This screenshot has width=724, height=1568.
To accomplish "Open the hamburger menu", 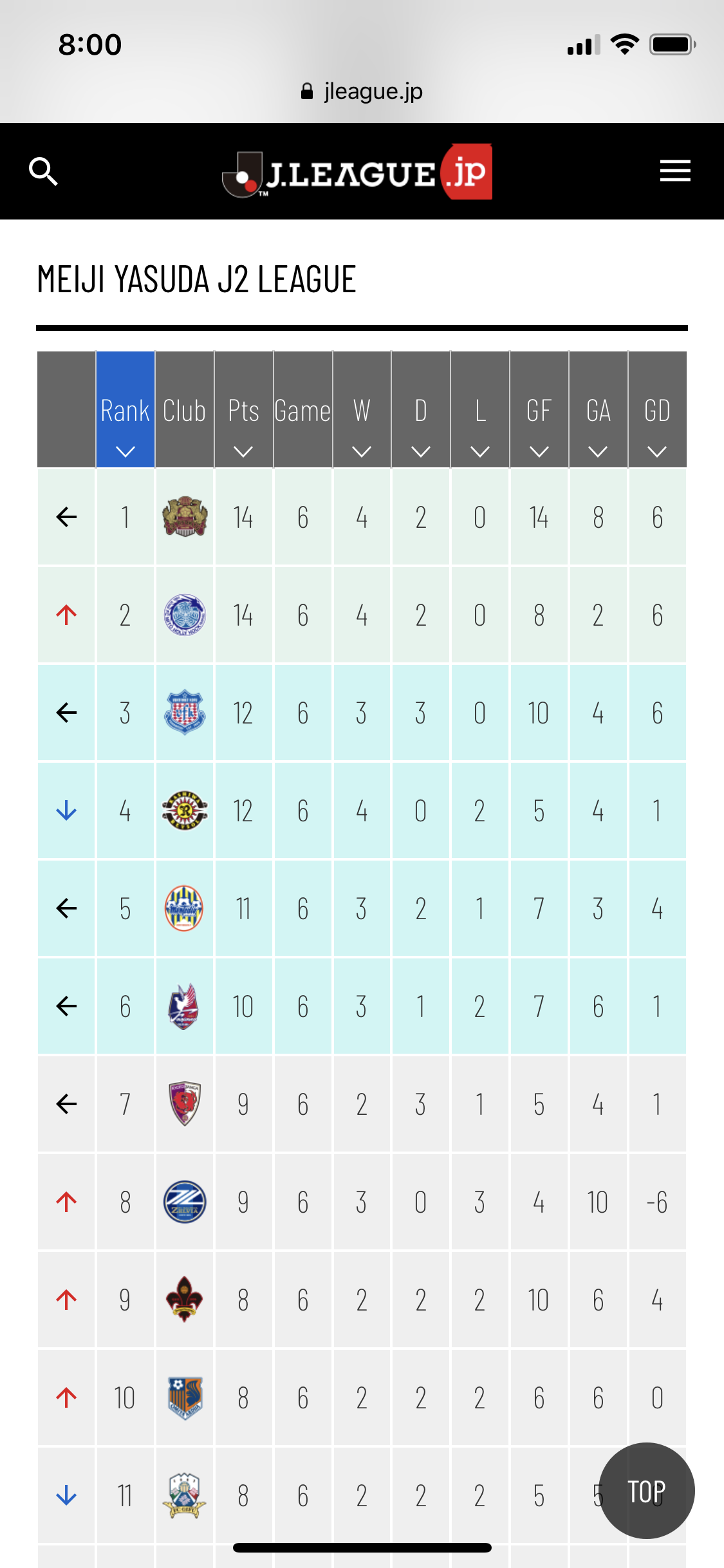I will 675,171.
